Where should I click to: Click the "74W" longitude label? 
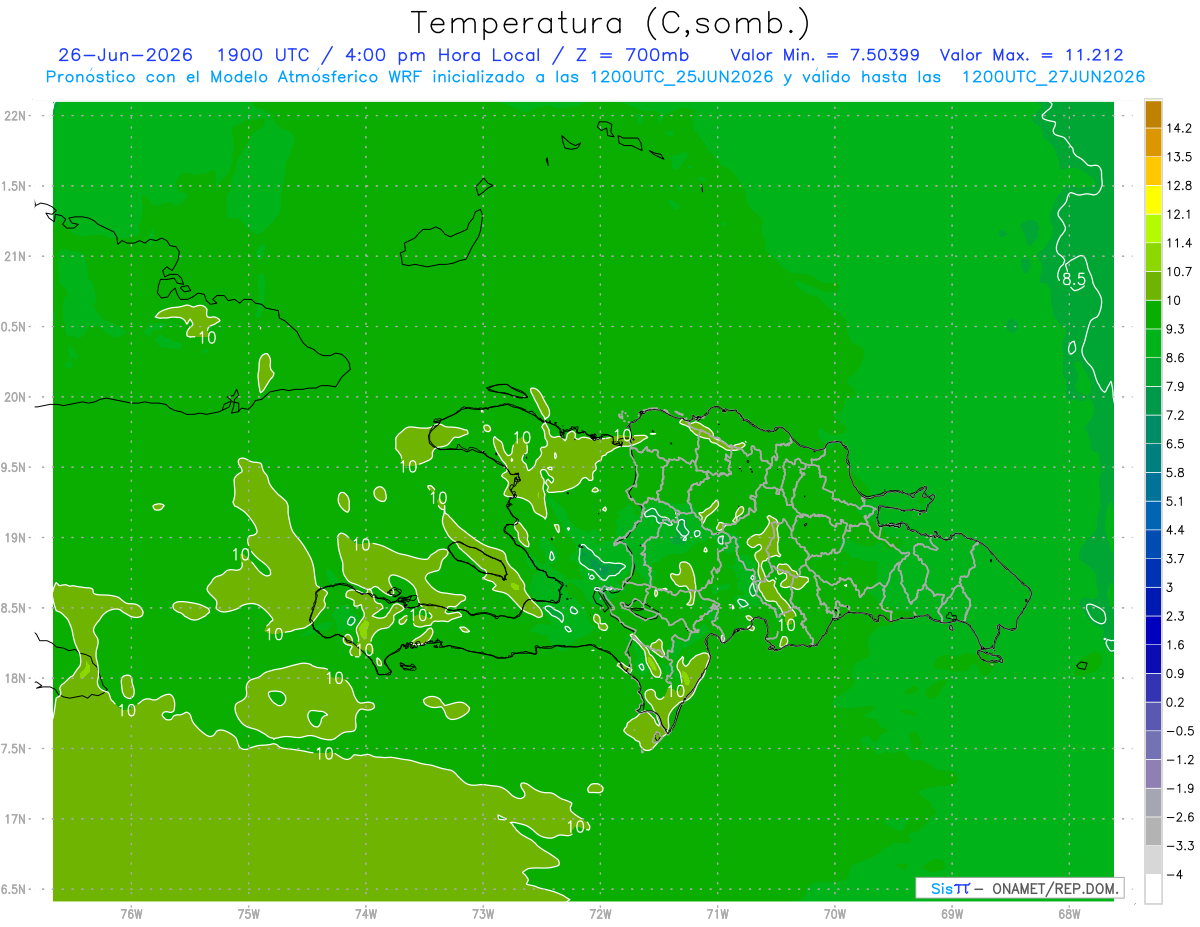(366, 913)
